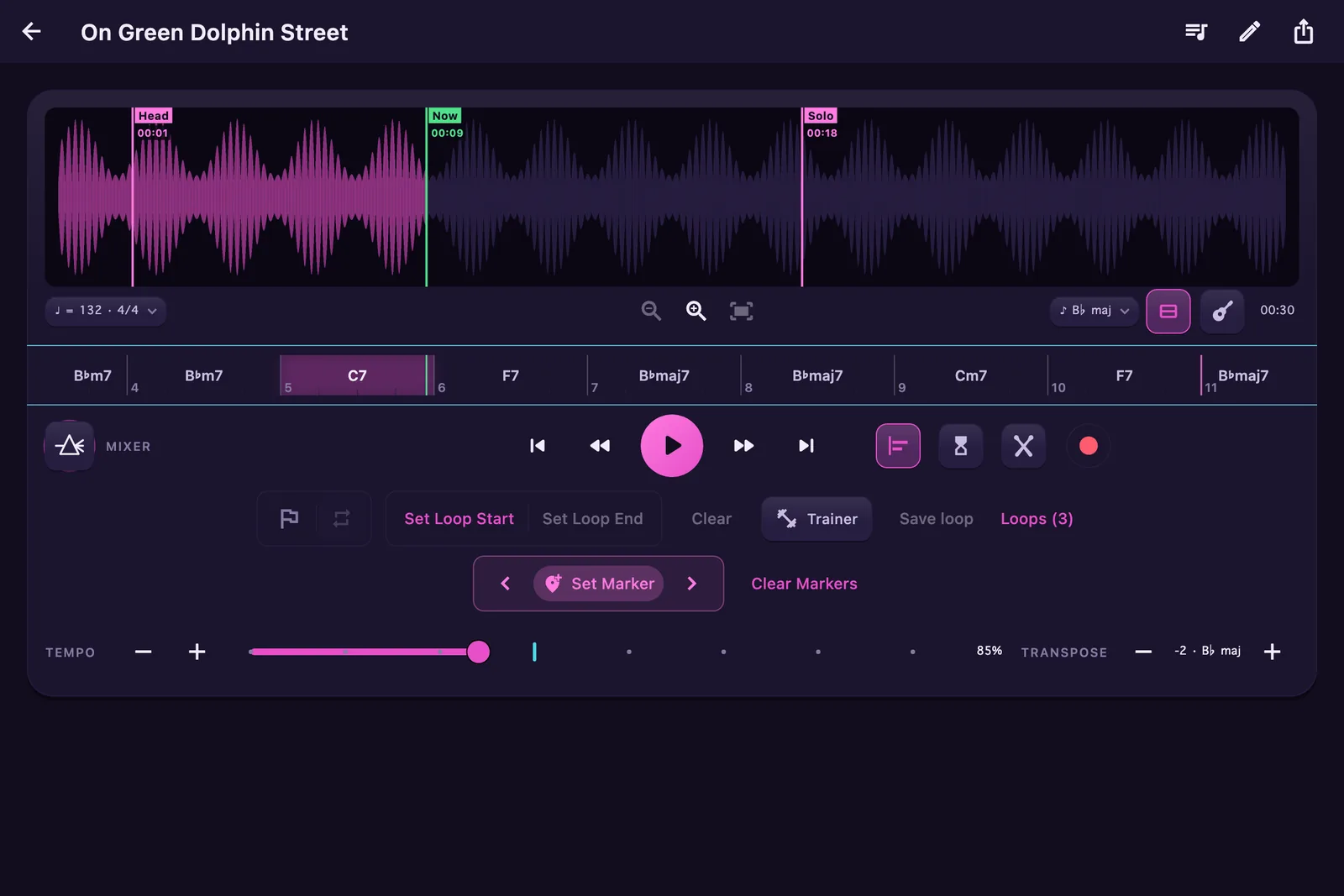Click the crossed-tools X icon
The image size is (1344, 896).
pos(1023,446)
